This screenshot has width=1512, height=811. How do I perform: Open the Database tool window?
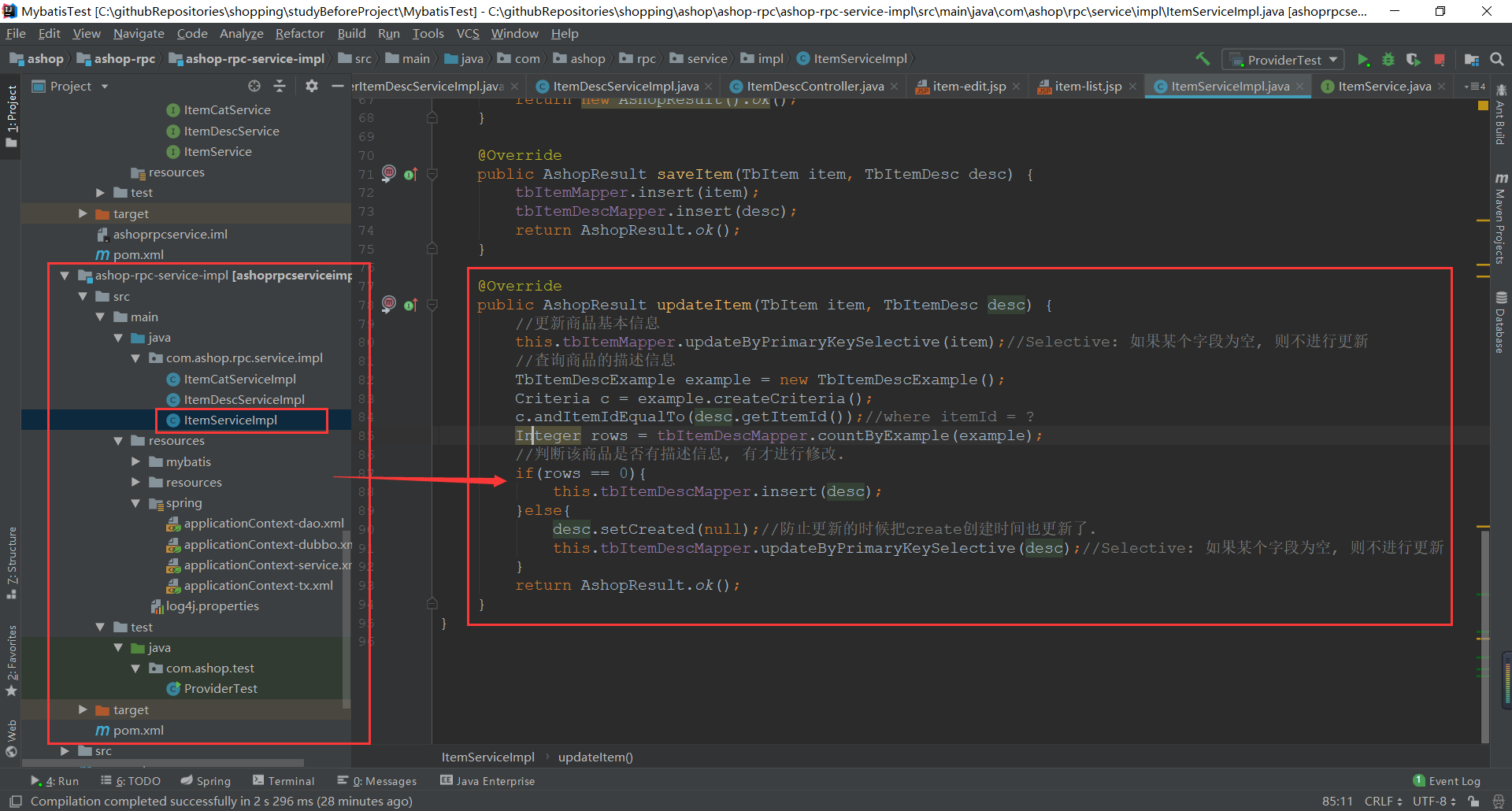pos(1500,323)
